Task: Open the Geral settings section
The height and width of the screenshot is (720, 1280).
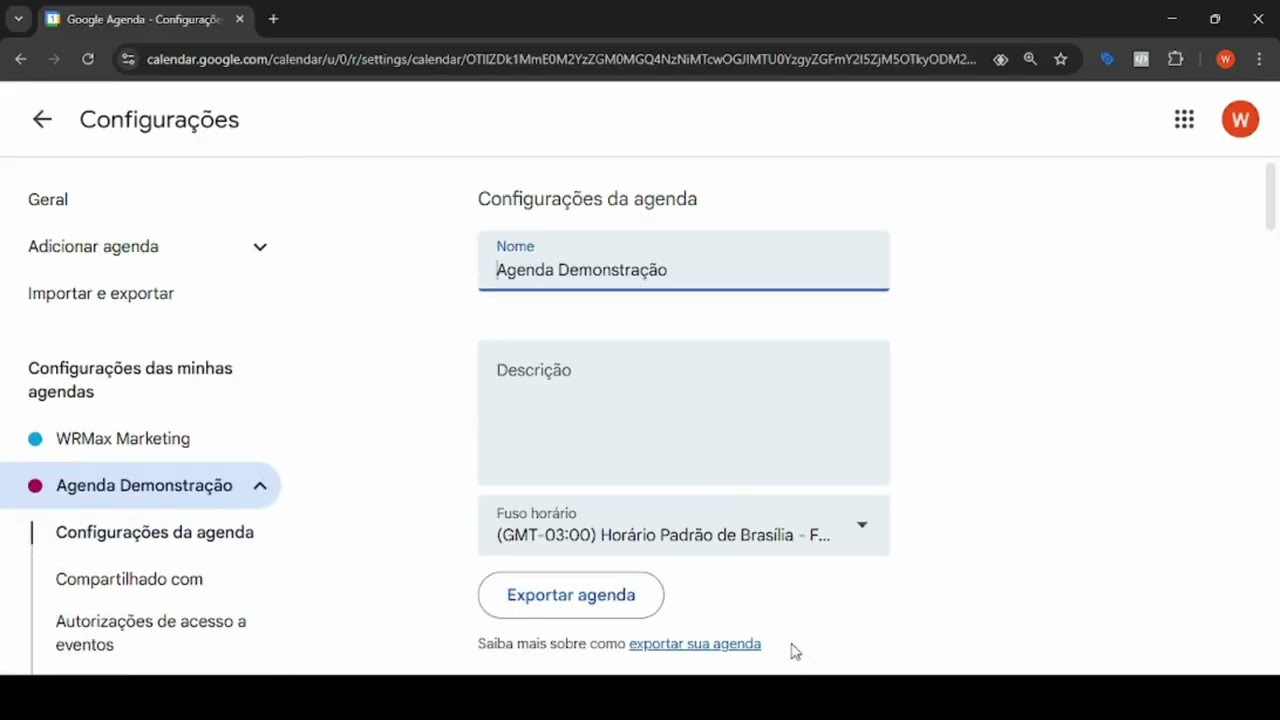Action: tap(48, 200)
